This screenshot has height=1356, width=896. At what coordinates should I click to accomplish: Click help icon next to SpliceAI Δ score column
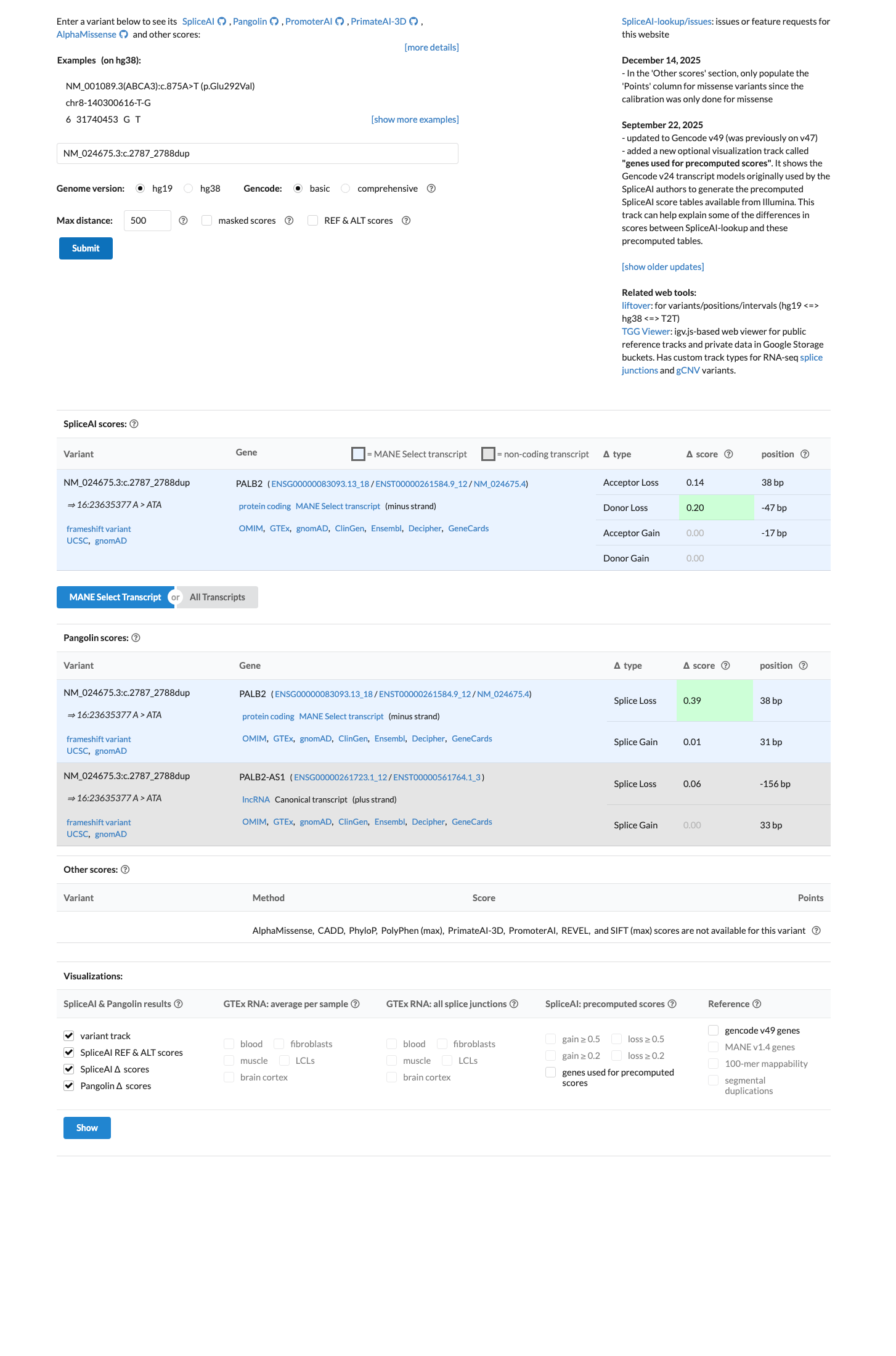pos(728,454)
